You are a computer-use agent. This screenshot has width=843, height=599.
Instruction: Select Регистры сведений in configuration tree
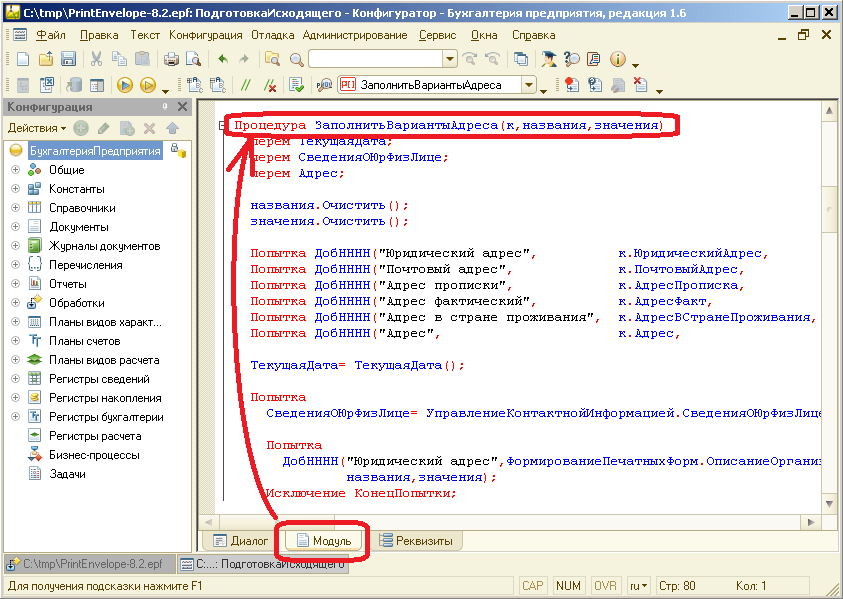click(x=99, y=379)
